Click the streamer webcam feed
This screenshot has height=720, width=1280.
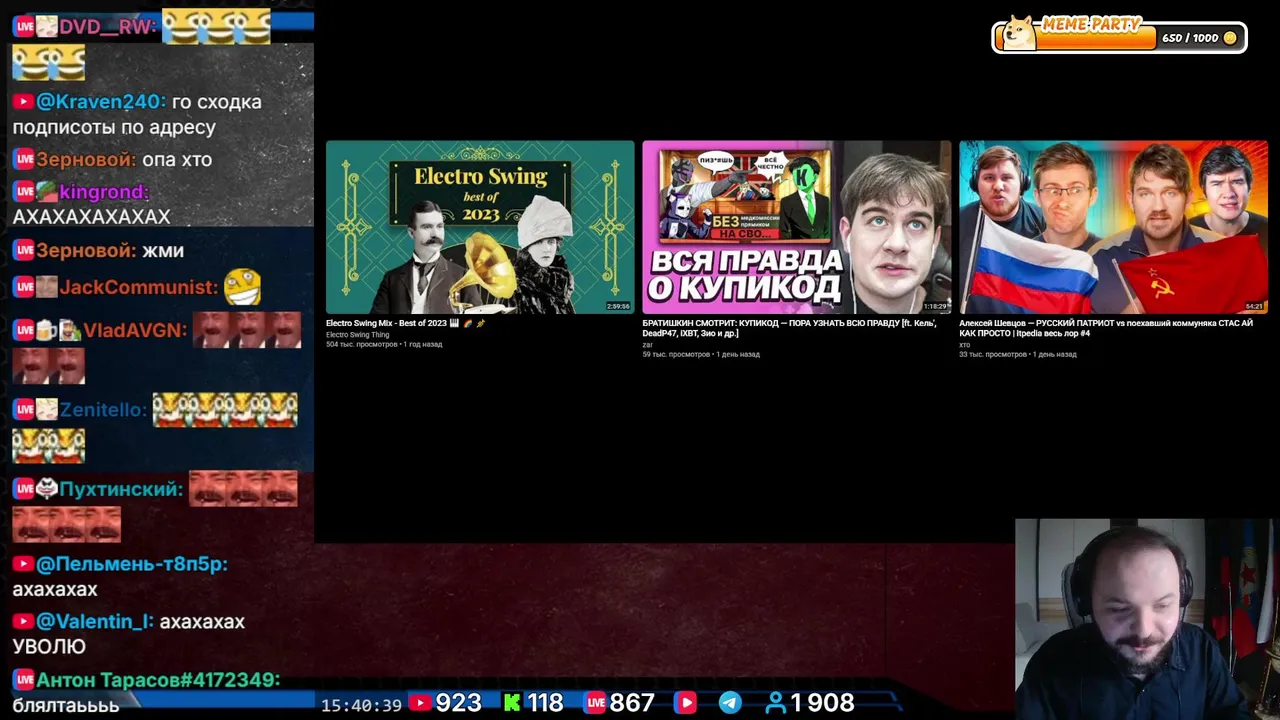(1147, 619)
